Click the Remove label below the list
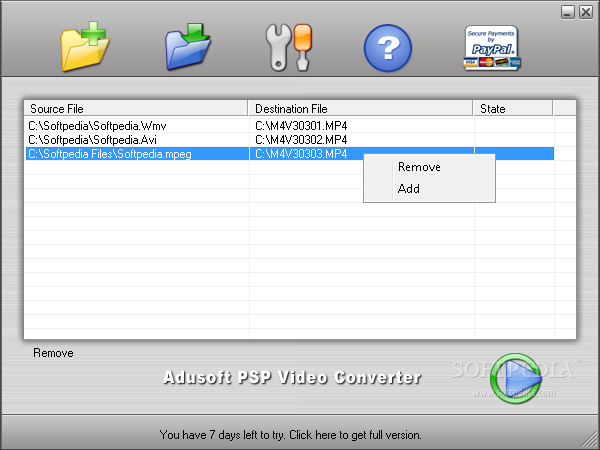Screen dimensions: 600x450 click(53, 353)
